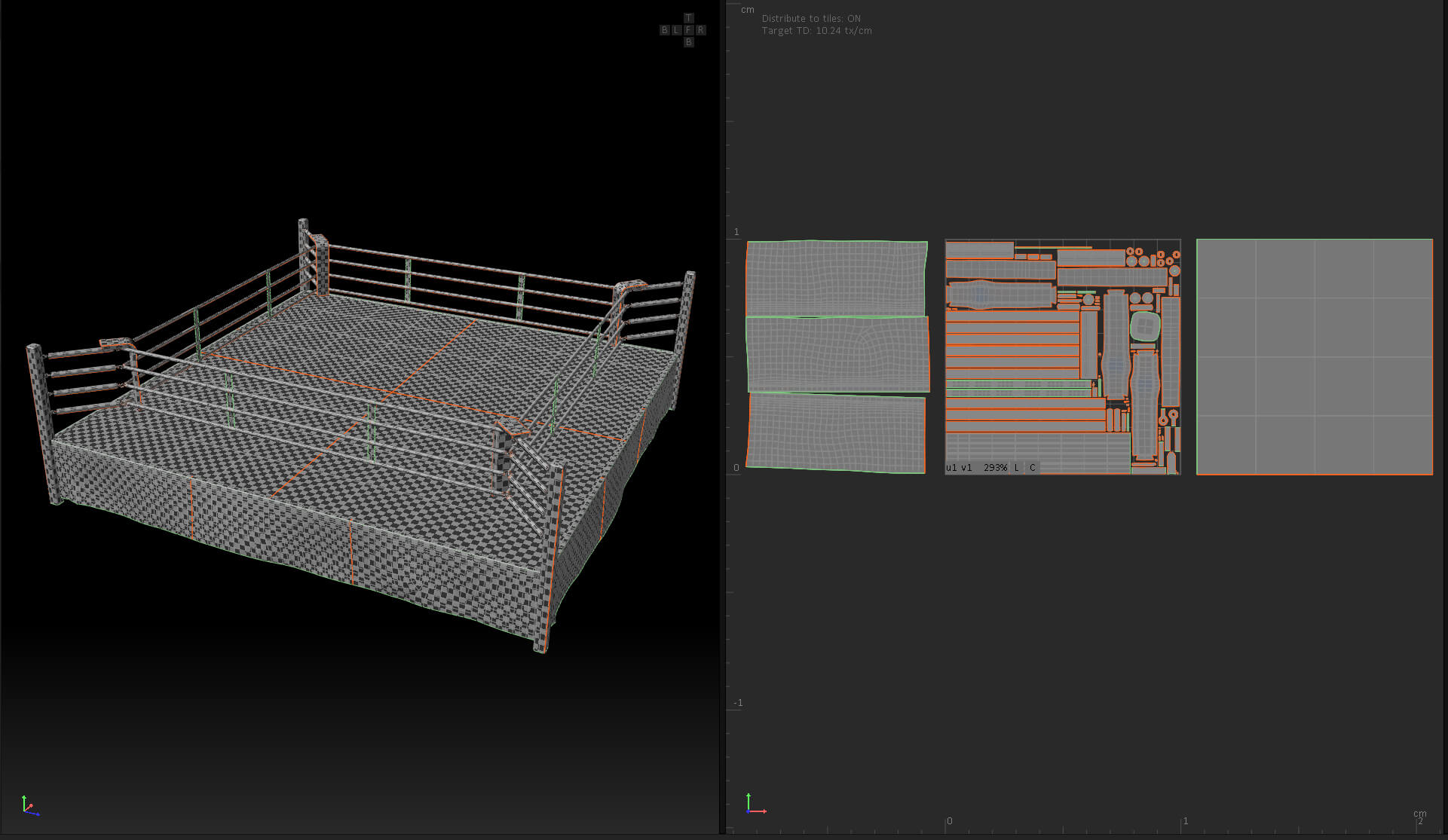Select the middle island in the first UV tile

coord(837,354)
